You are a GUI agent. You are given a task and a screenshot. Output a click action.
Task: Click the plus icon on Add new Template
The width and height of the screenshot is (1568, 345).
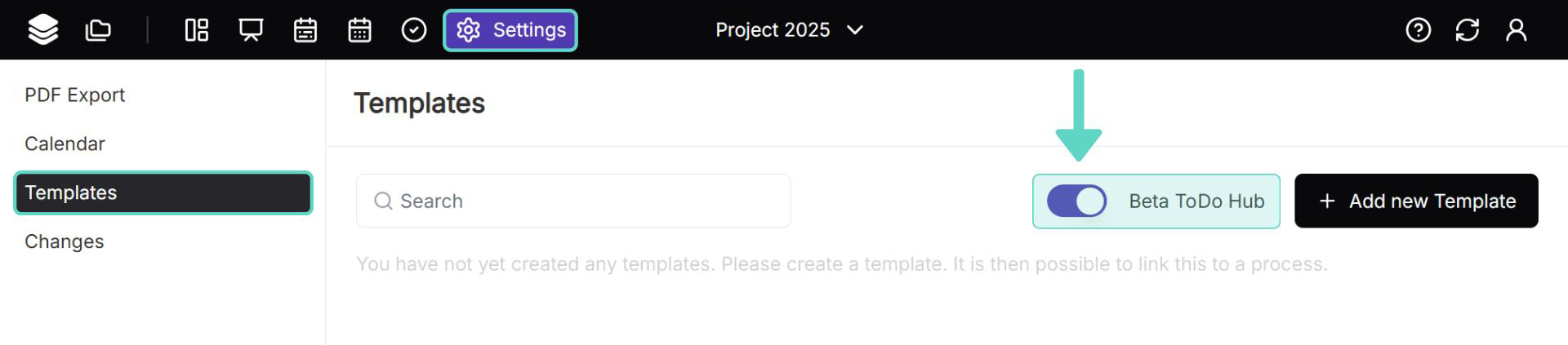pos(1327,201)
